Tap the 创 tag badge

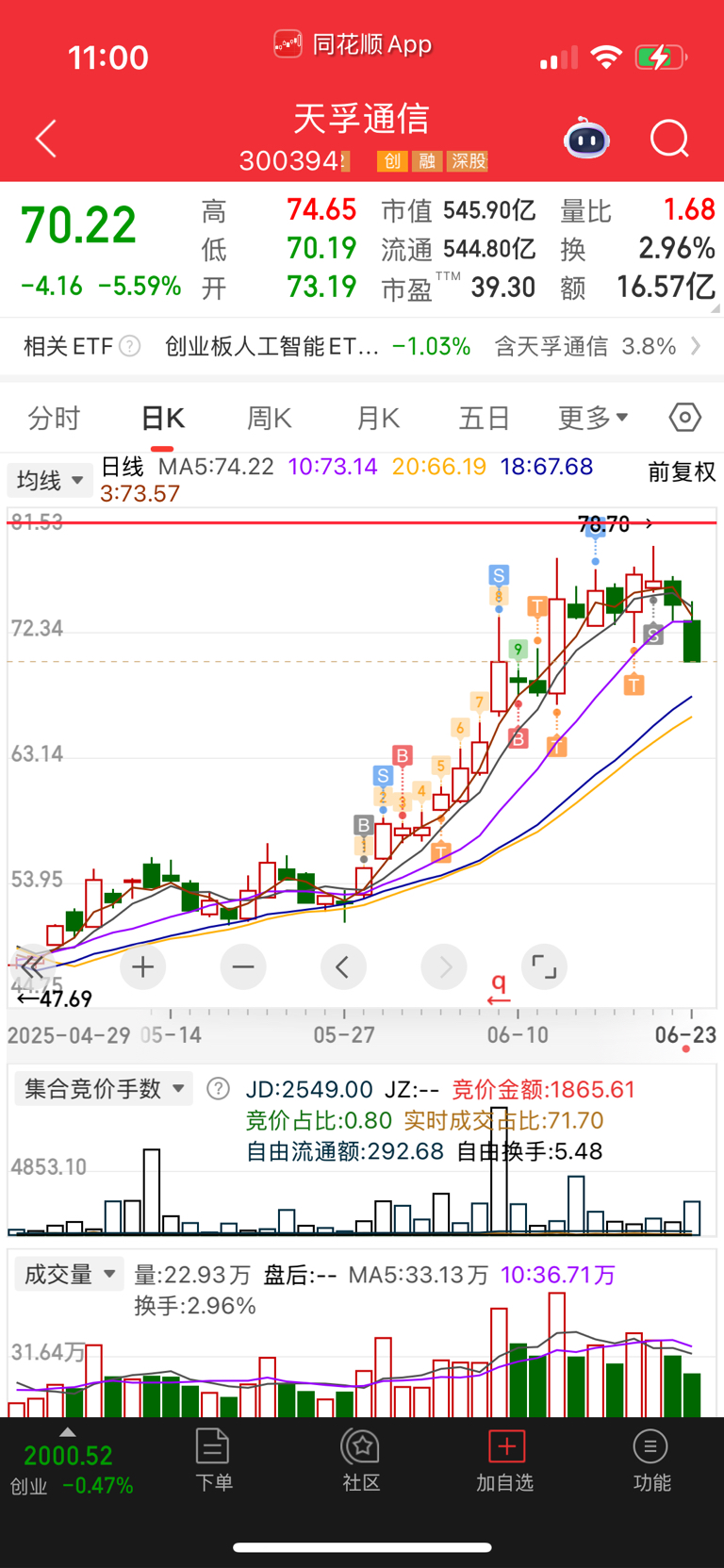click(392, 161)
